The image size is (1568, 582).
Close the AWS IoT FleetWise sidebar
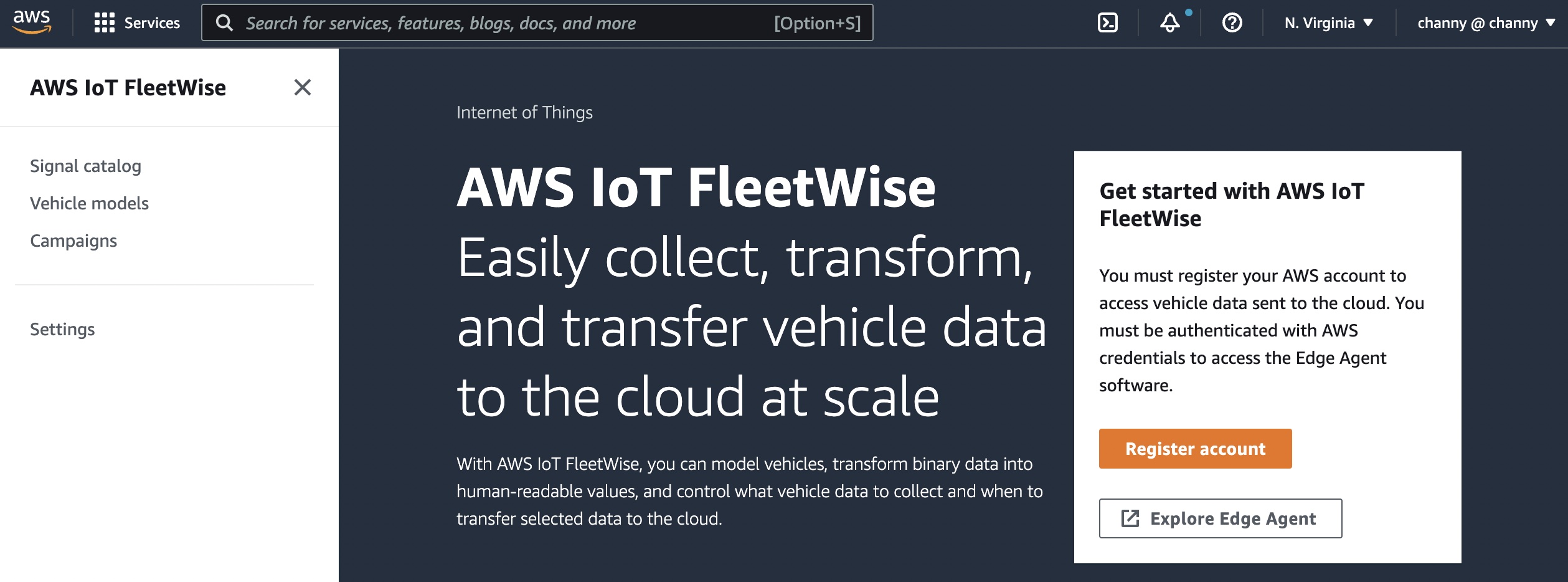(303, 87)
